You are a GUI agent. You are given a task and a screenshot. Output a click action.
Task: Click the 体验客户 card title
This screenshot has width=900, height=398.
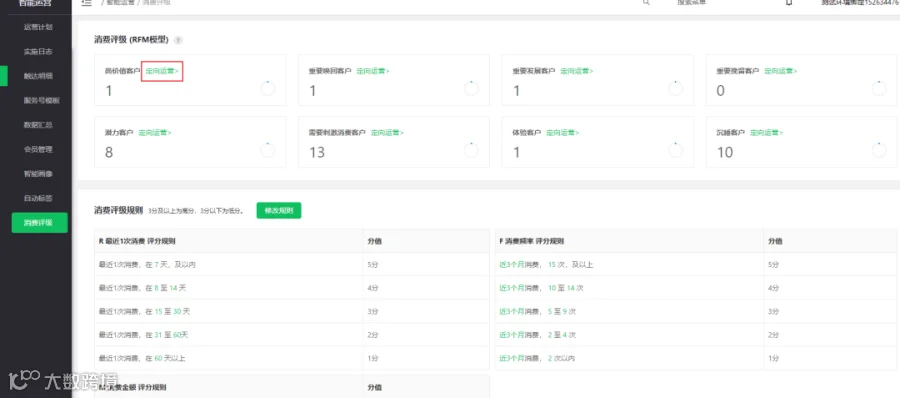tap(526, 133)
